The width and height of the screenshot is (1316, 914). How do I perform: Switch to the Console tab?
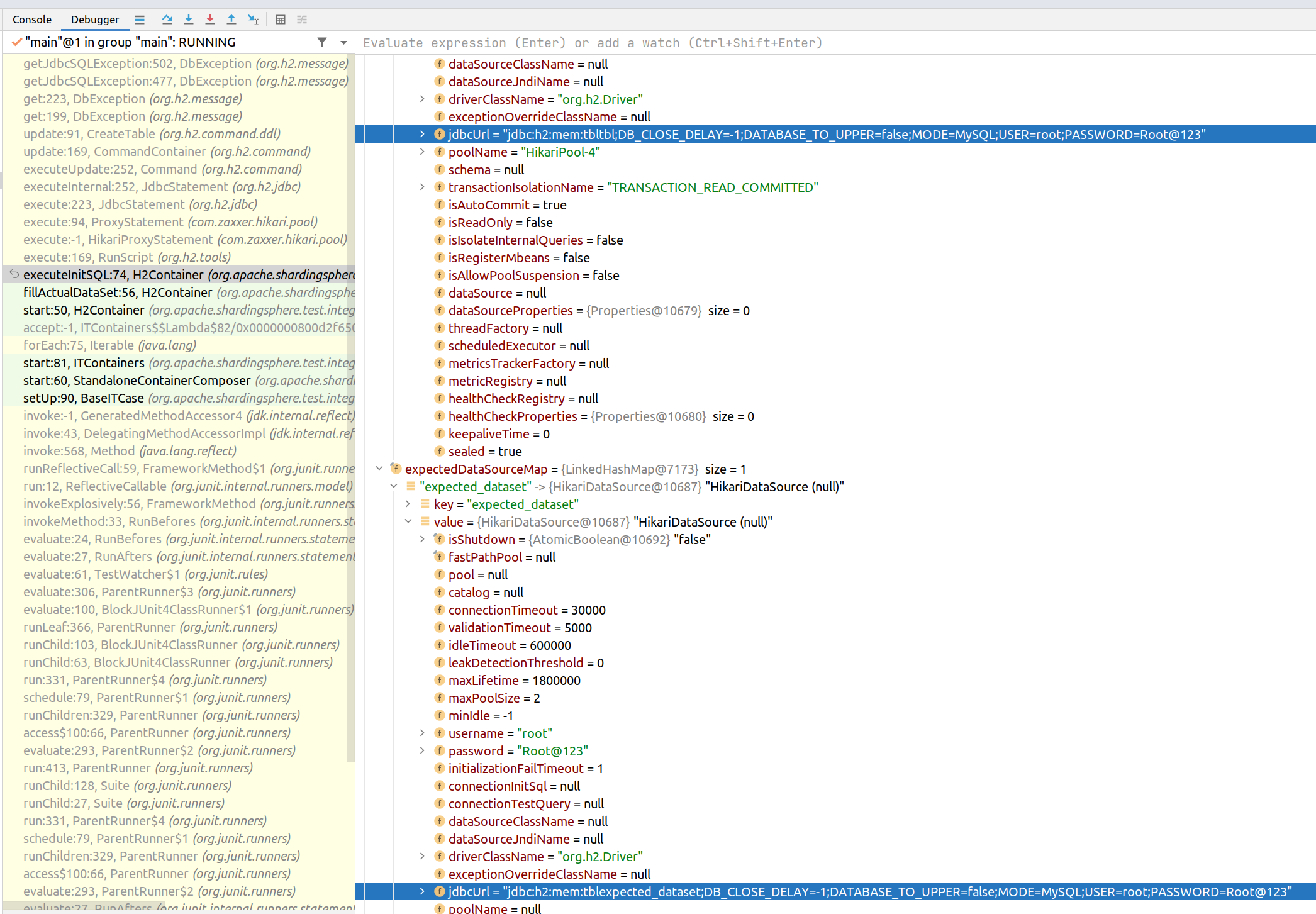[x=31, y=20]
